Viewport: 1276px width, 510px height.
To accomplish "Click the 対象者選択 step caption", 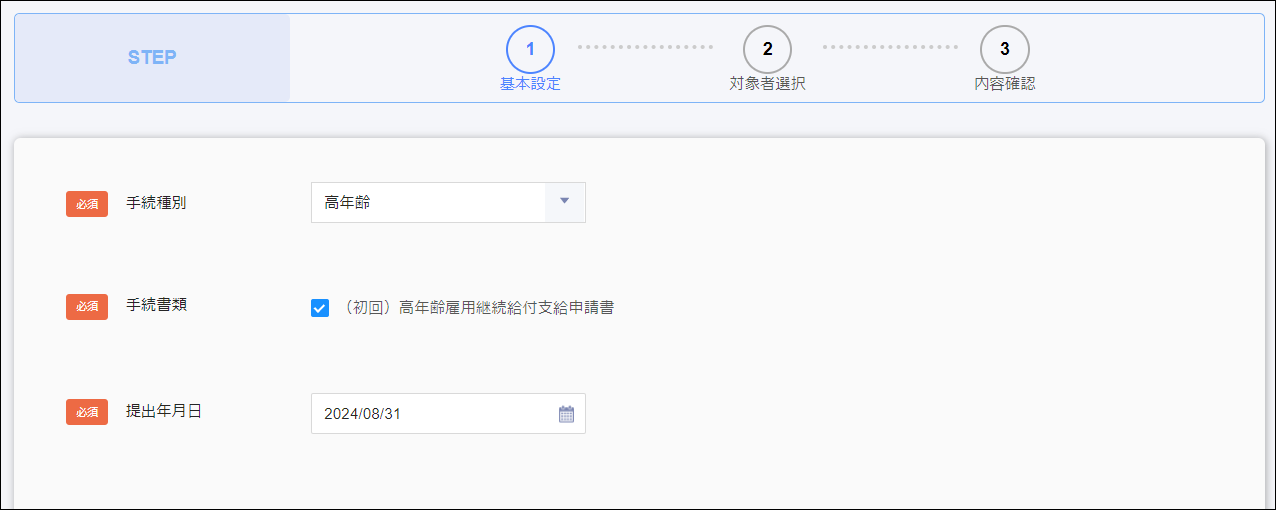I will (x=767, y=84).
